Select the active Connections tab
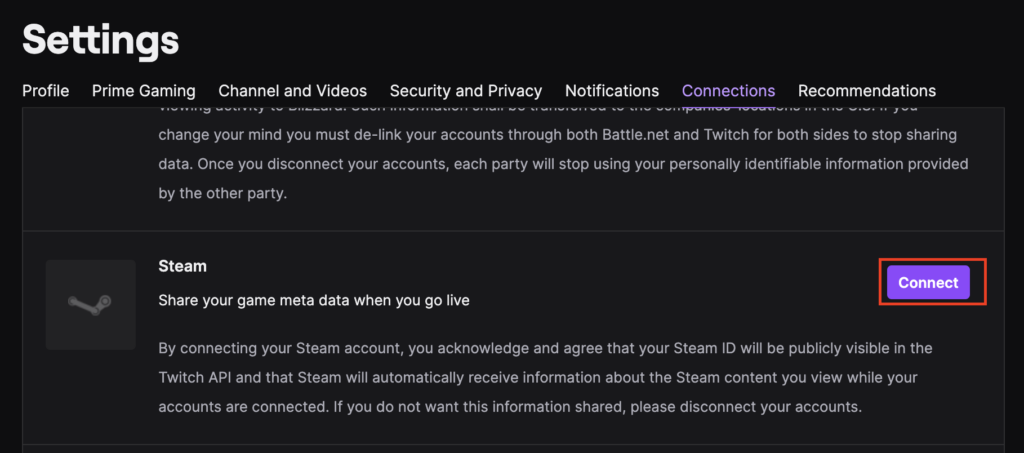Viewport: 1024px width, 453px height. click(x=728, y=91)
